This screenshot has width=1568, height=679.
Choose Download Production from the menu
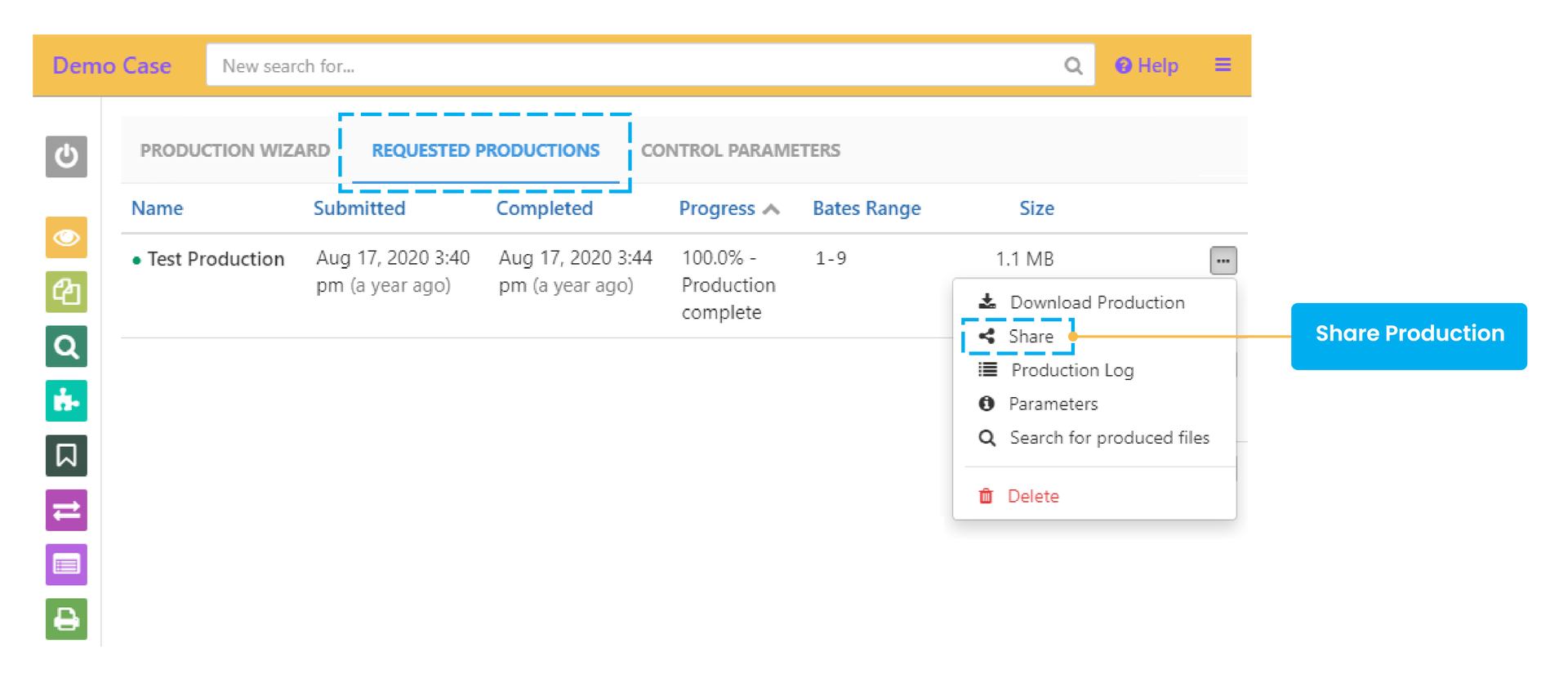click(1096, 303)
